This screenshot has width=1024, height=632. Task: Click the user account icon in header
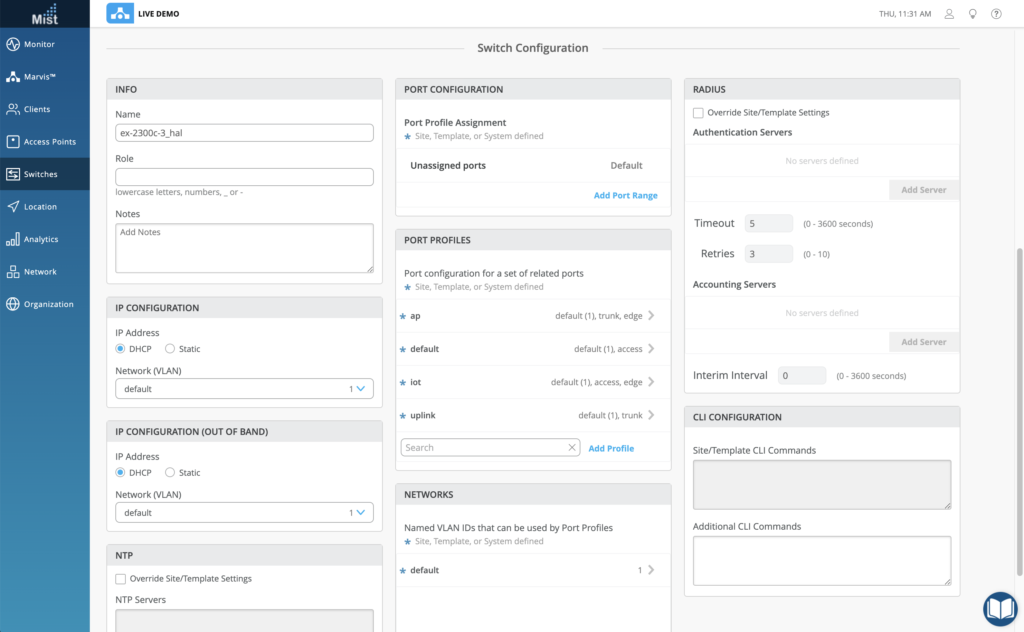coord(949,14)
